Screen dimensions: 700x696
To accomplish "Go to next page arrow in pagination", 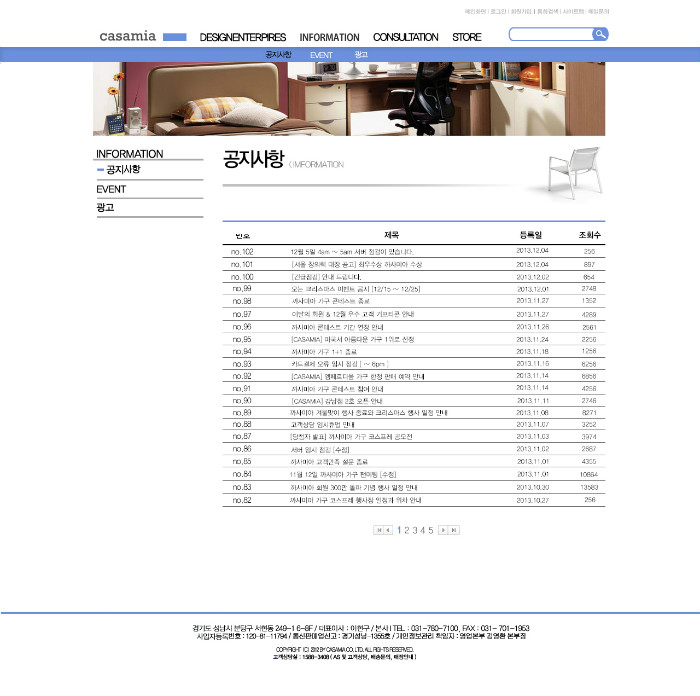I will (x=443, y=530).
